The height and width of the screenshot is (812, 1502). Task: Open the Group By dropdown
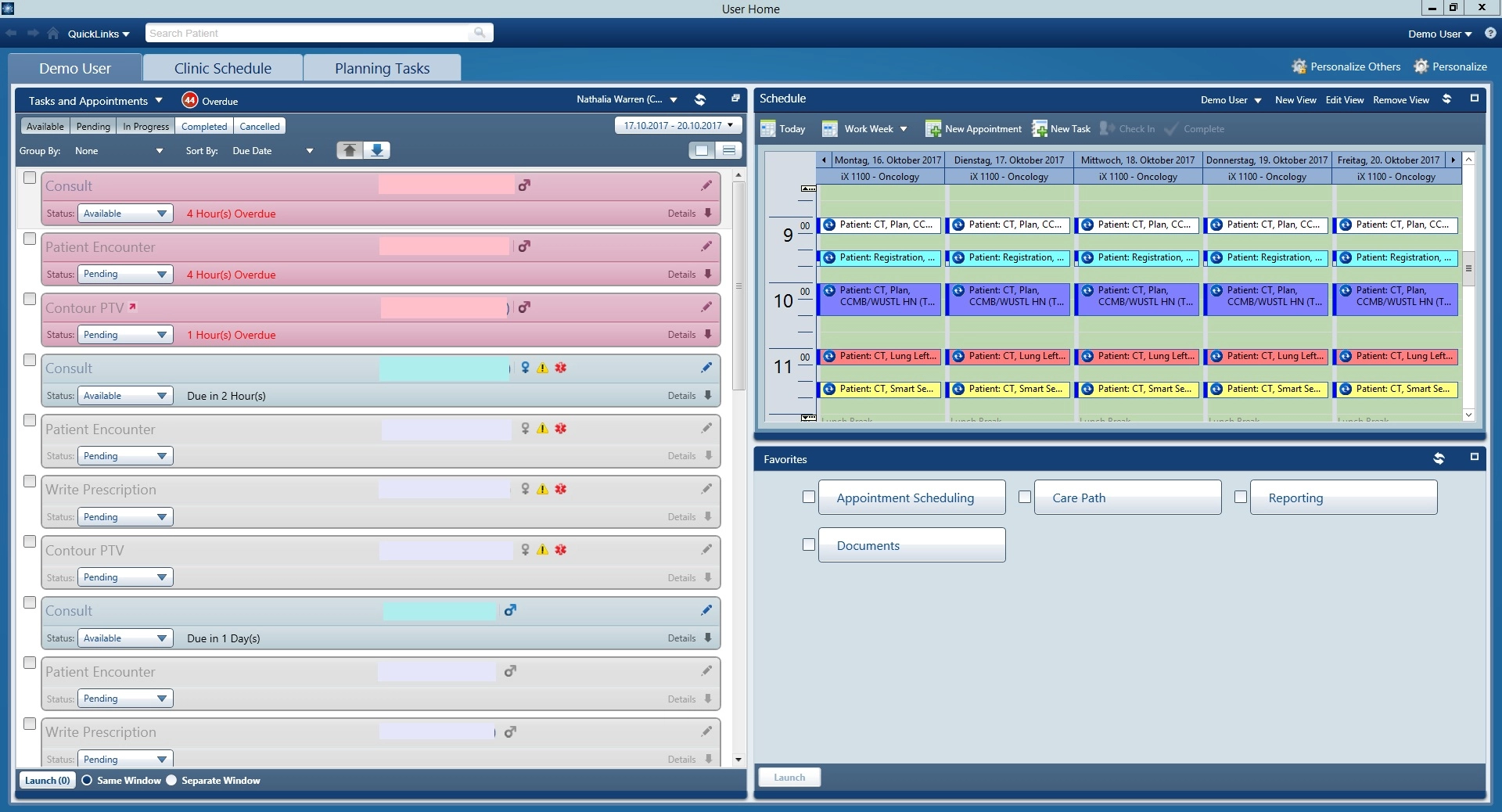click(x=119, y=151)
